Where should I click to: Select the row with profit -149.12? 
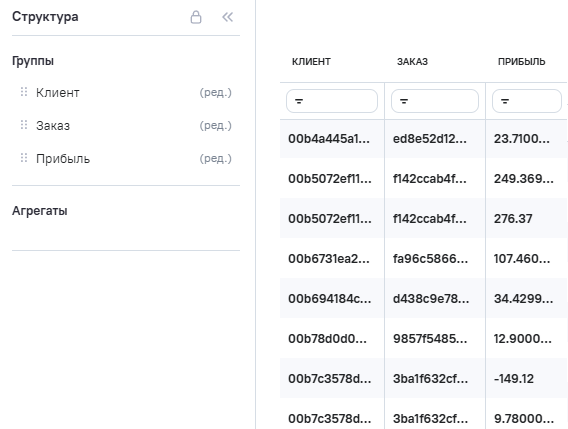[424, 378]
